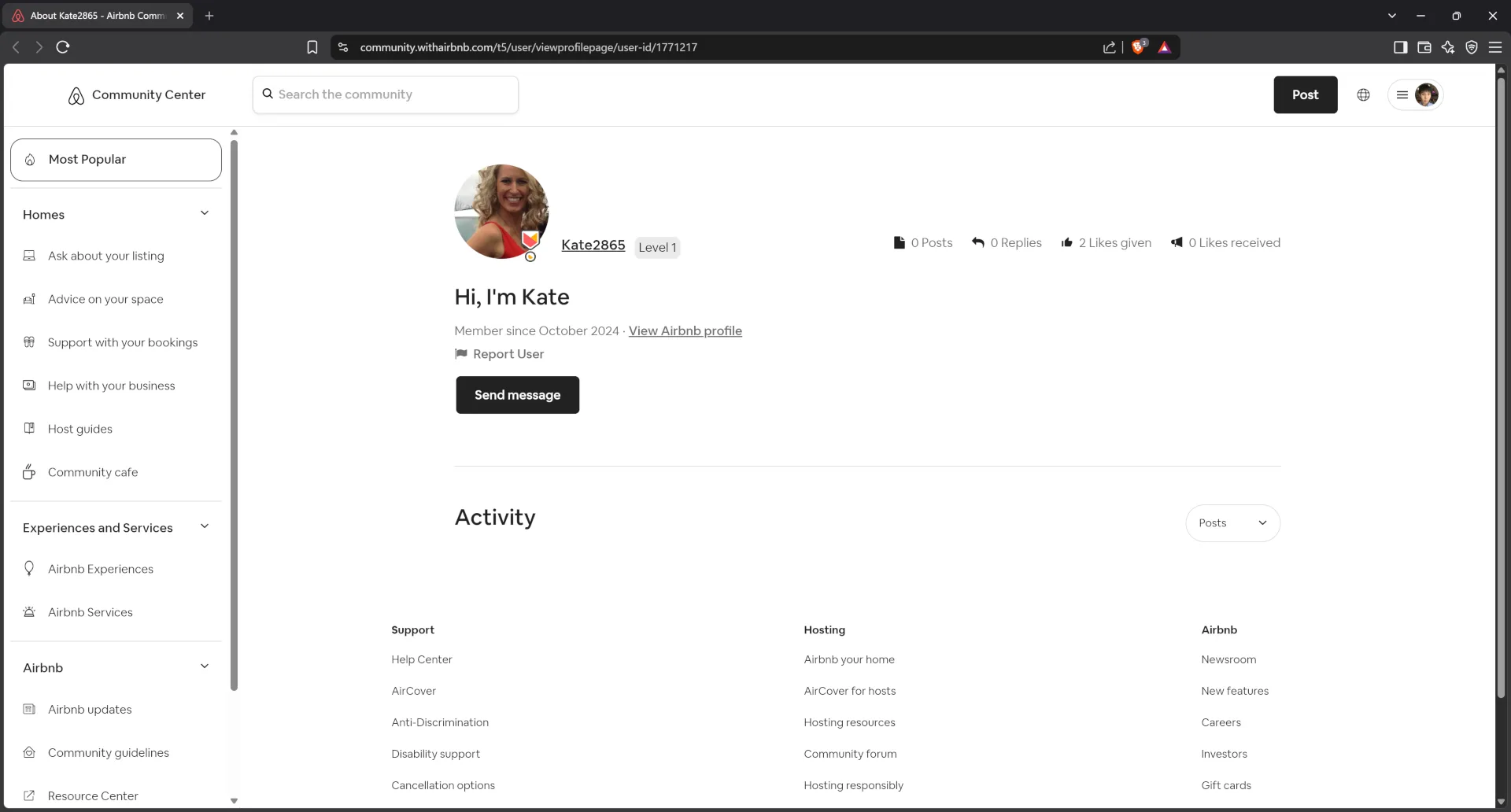This screenshot has width=1511, height=812.
Task: Click the Community cafe cup icon
Action: (29, 472)
